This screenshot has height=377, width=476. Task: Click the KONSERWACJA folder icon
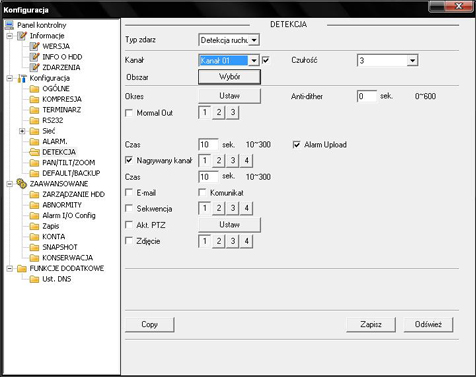34,258
